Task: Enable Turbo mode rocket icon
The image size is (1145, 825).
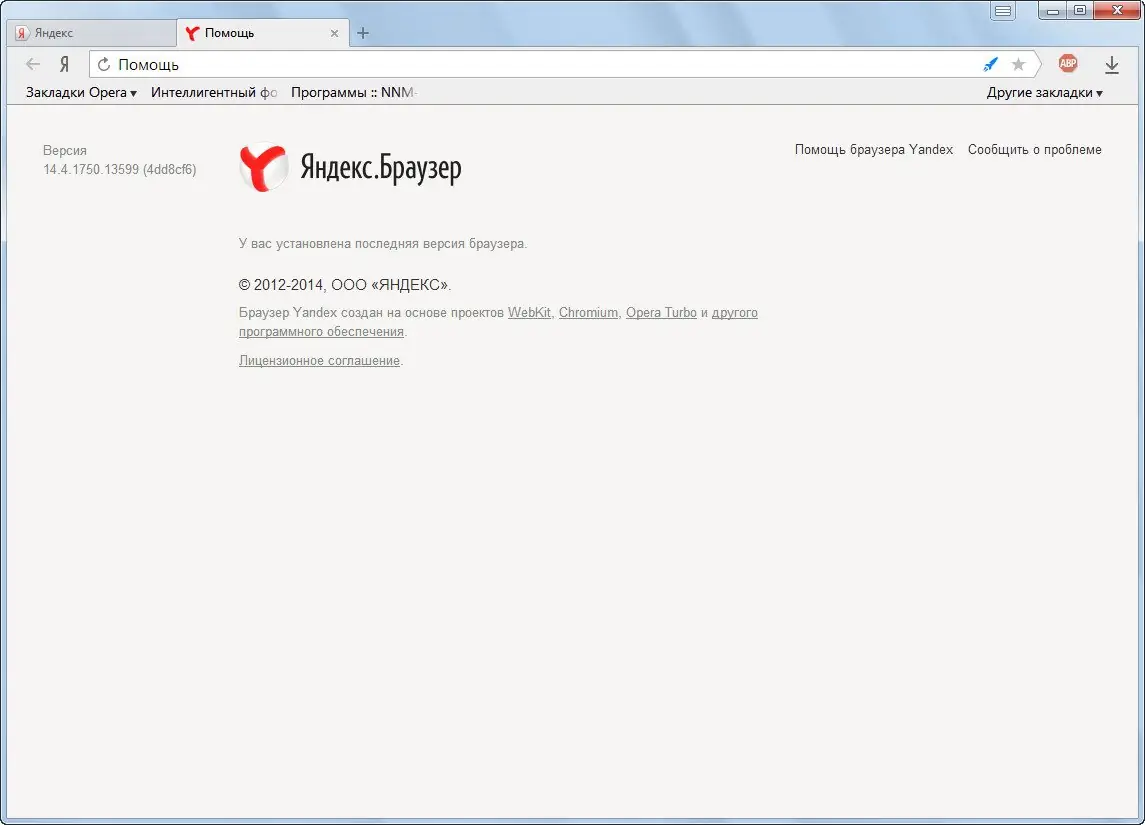Action: coord(990,64)
